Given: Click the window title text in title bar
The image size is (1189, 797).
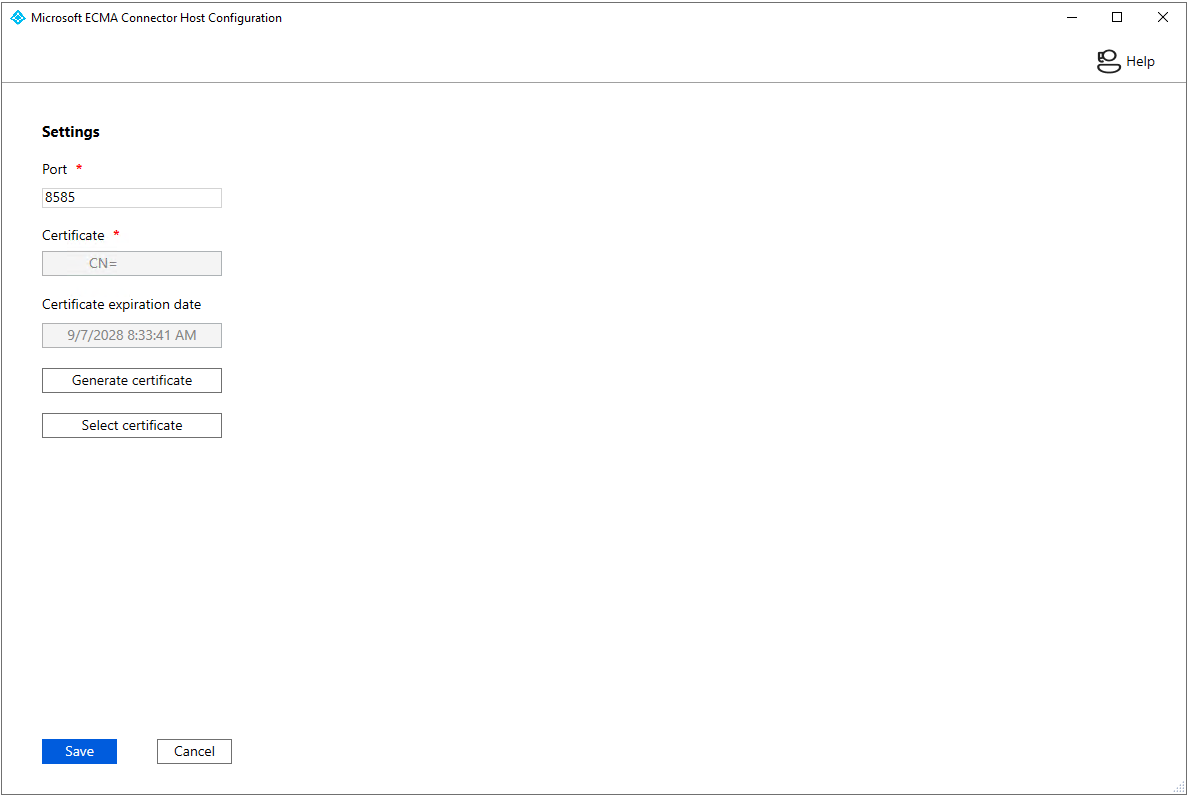Looking at the screenshot, I should point(156,18).
